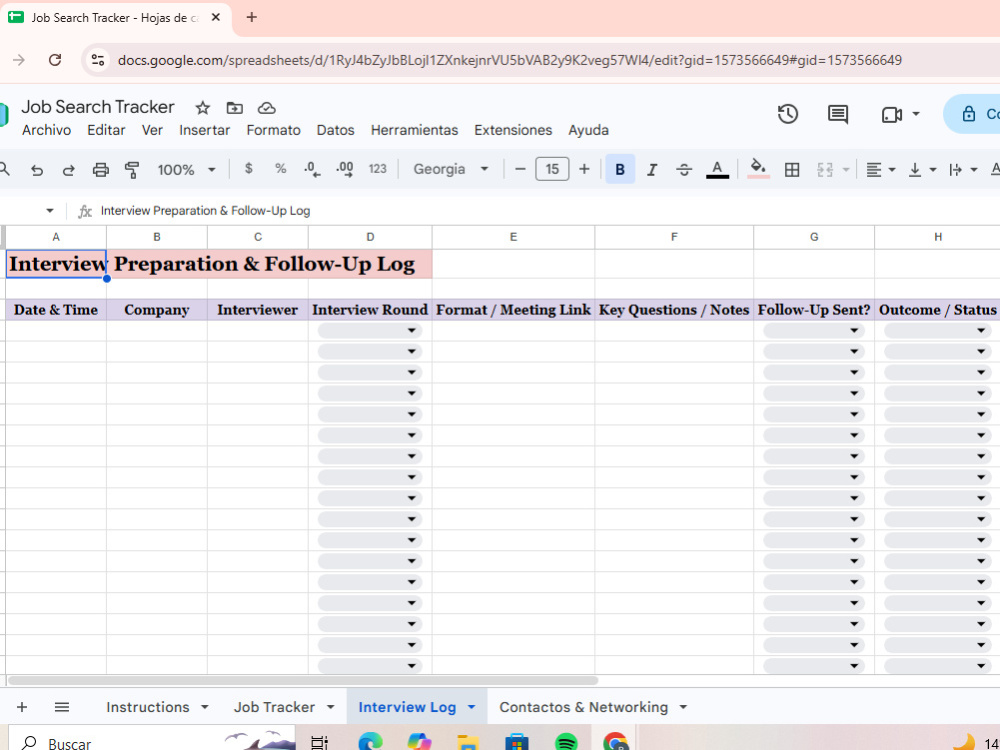Image resolution: width=1000 pixels, height=750 pixels.
Task: Switch to the Job Tracker sheet tab
Action: pyautogui.click(x=274, y=707)
